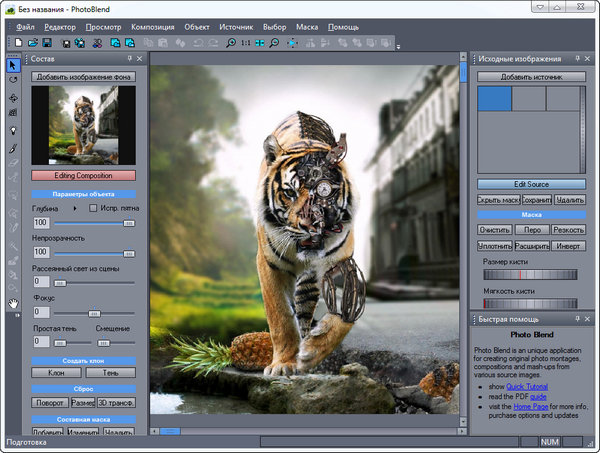Pin the Исходные изображения panel

pos(575,59)
